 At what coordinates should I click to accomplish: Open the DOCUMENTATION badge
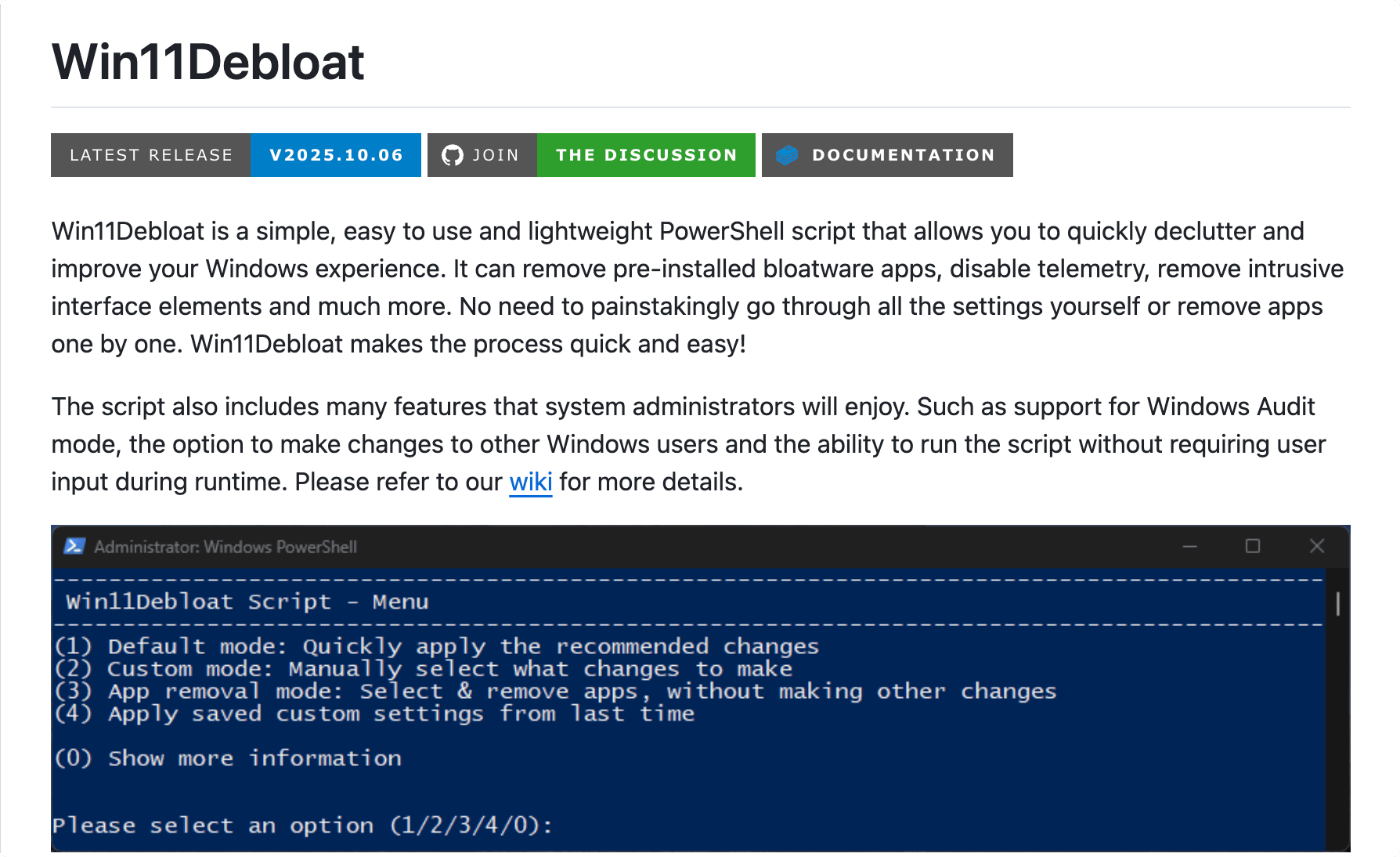pos(887,154)
